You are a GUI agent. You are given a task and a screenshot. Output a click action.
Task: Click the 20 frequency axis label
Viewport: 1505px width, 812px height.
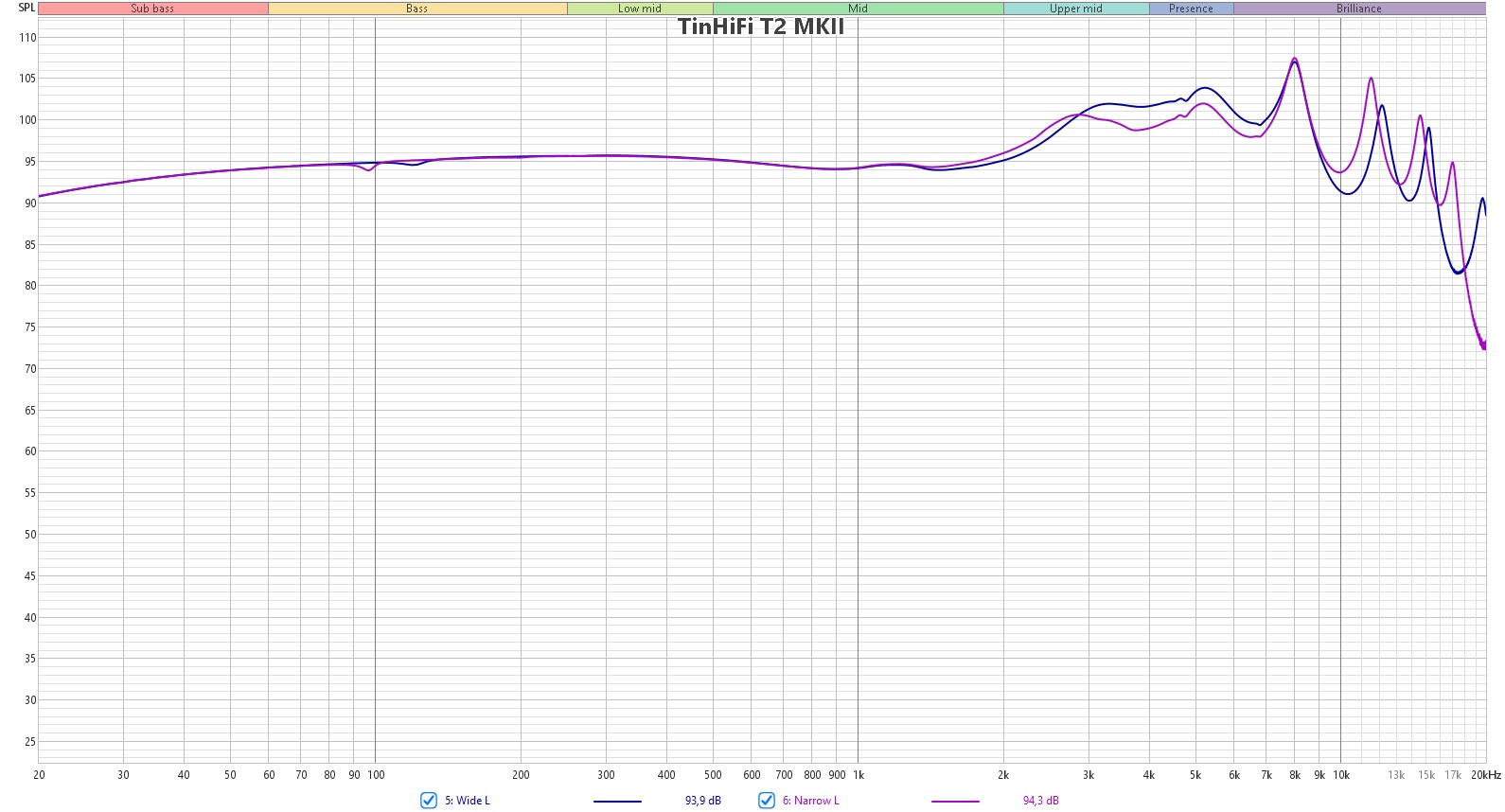pyautogui.click(x=39, y=775)
